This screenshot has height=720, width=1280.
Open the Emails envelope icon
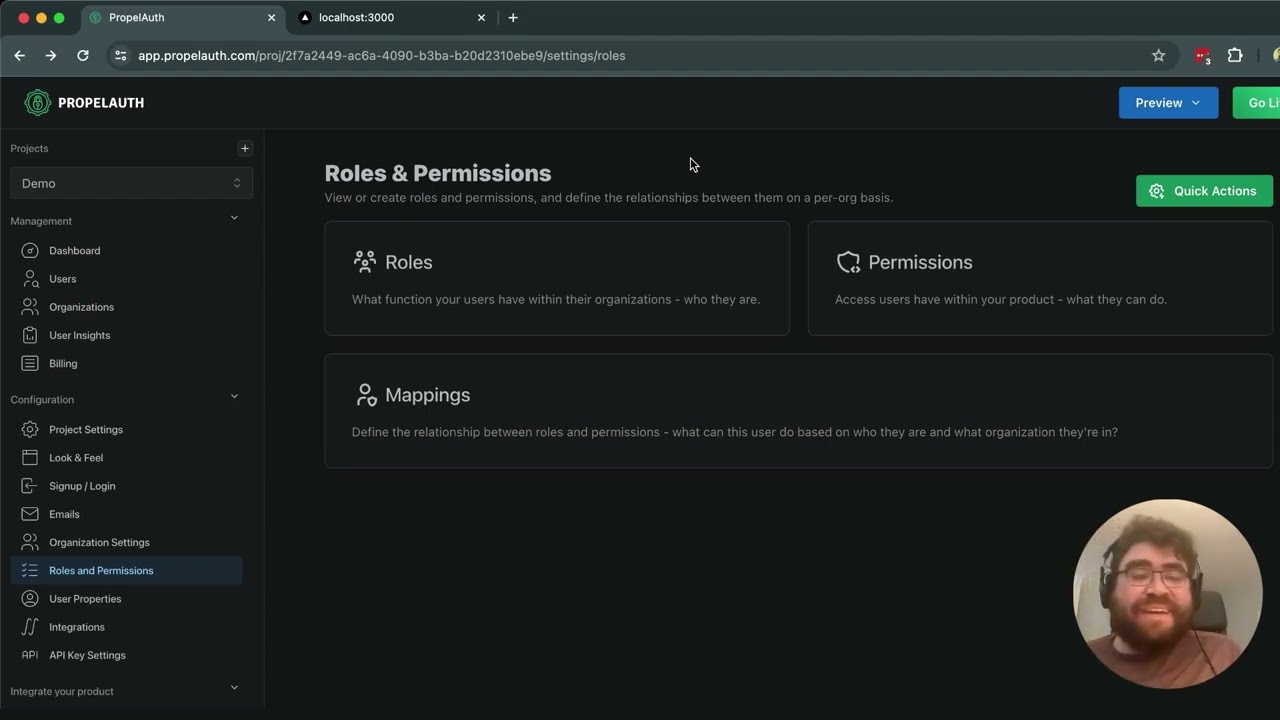(x=30, y=514)
